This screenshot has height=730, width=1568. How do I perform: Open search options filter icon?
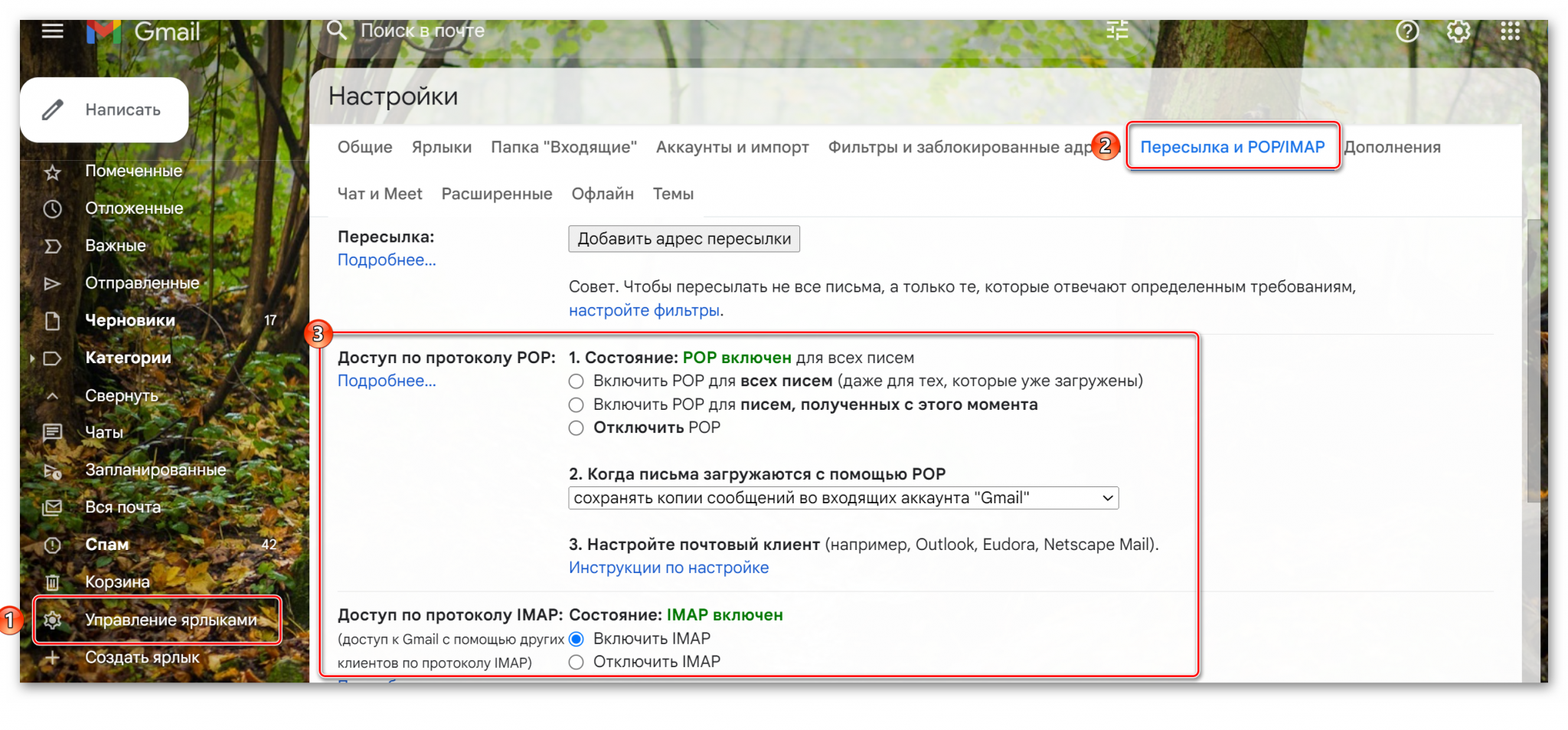1117,31
